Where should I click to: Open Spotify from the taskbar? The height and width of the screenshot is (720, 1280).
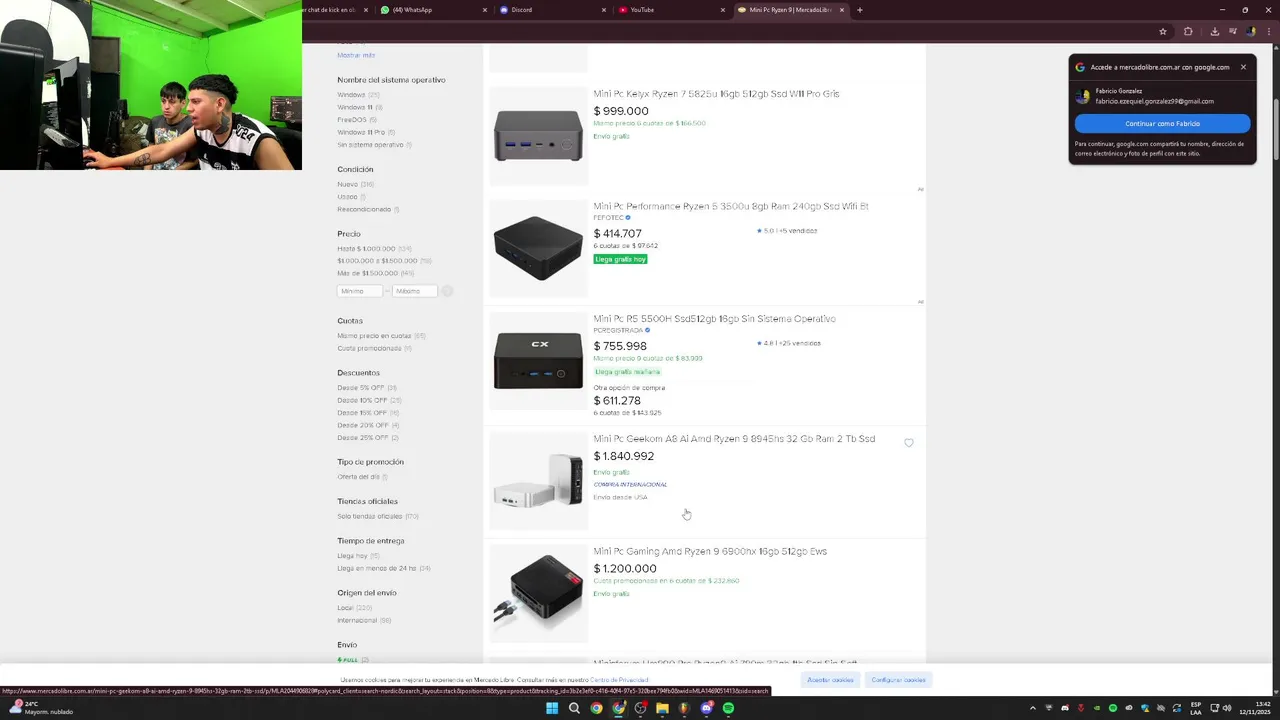pyautogui.click(x=728, y=708)
